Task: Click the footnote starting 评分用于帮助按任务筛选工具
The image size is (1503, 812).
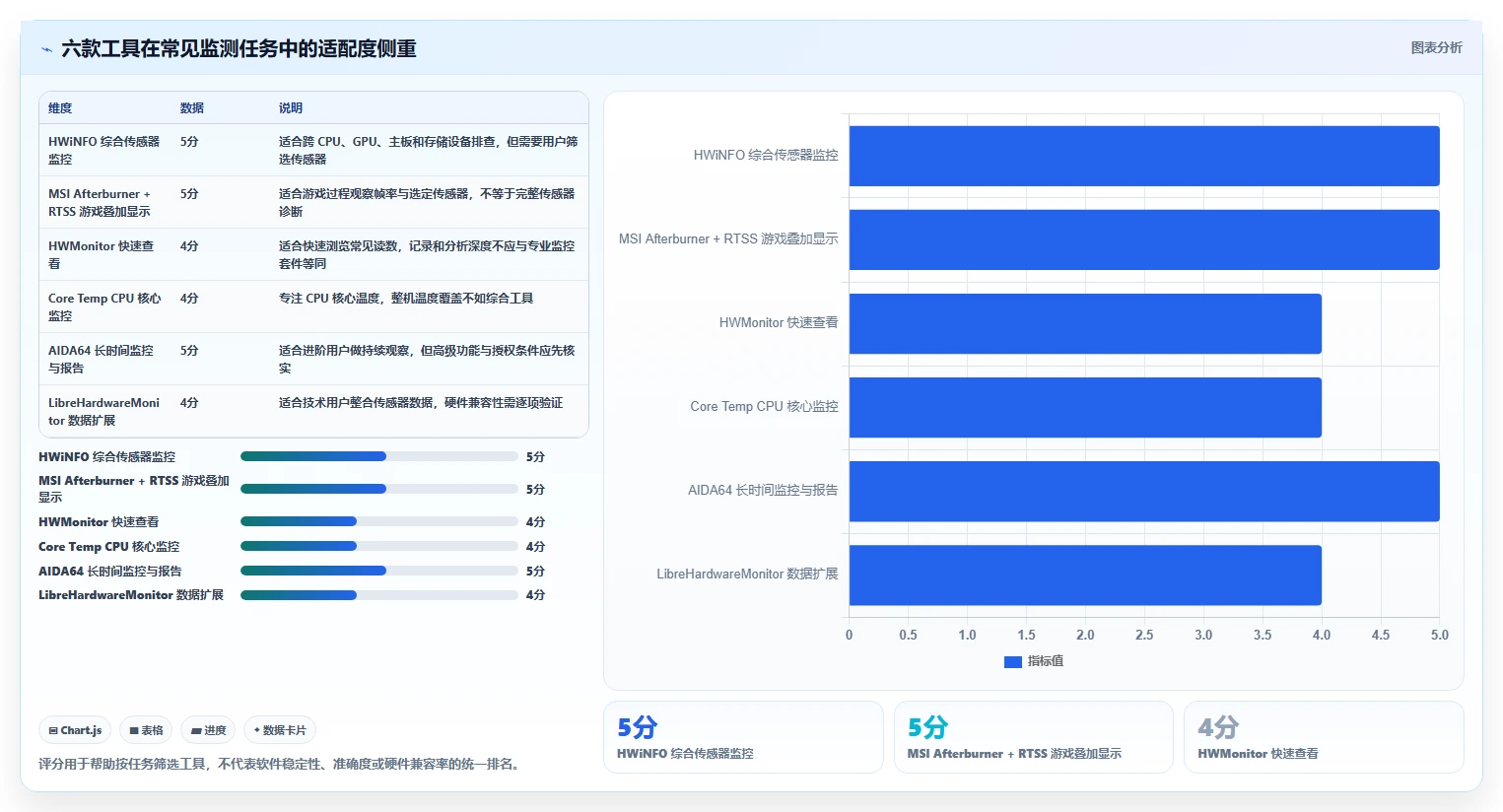Action: coord(281,764)
